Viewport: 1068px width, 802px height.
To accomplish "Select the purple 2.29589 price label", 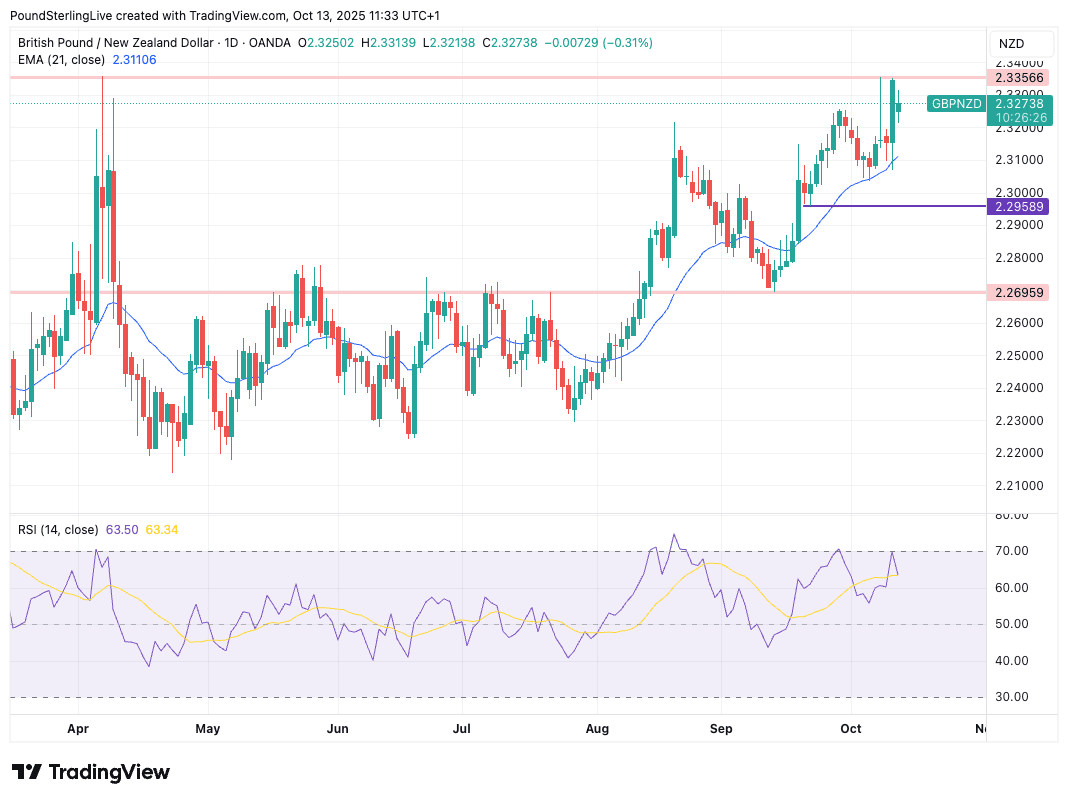I will coord(1020,206).
